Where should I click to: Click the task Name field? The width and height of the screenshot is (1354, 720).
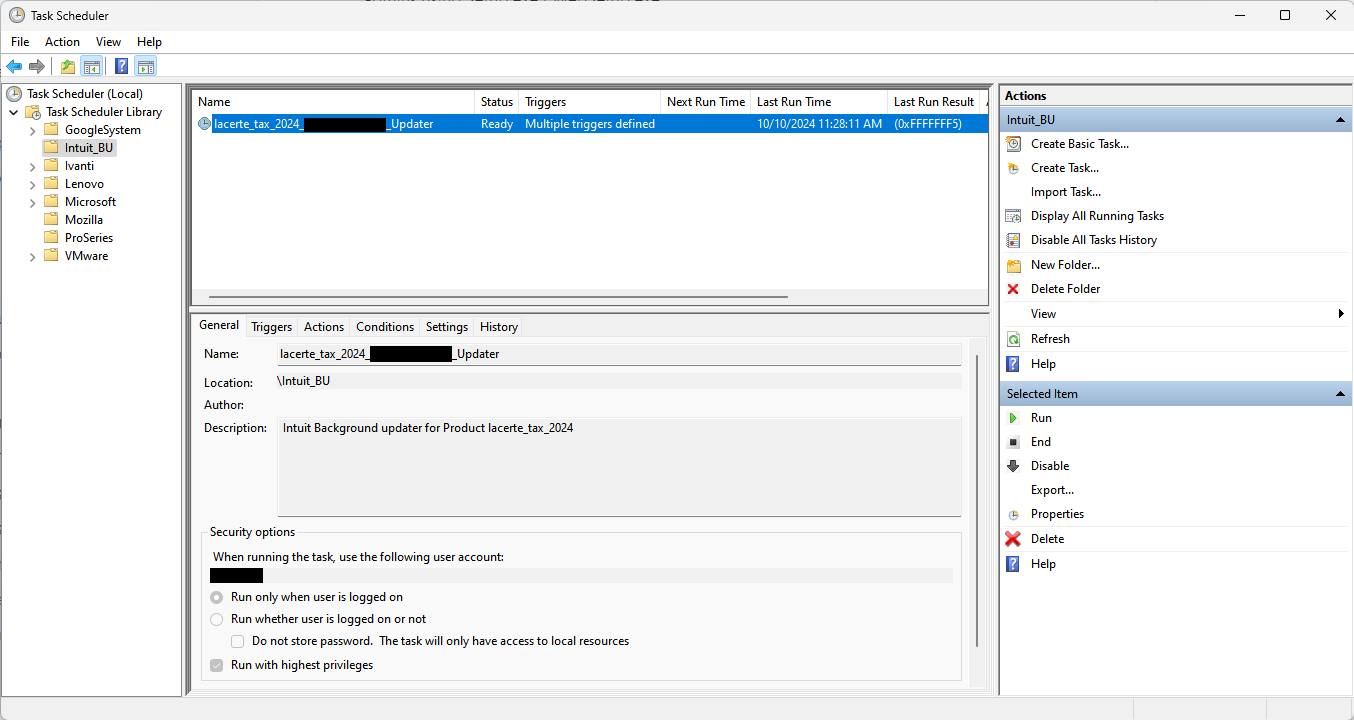[x=619, y=354]
